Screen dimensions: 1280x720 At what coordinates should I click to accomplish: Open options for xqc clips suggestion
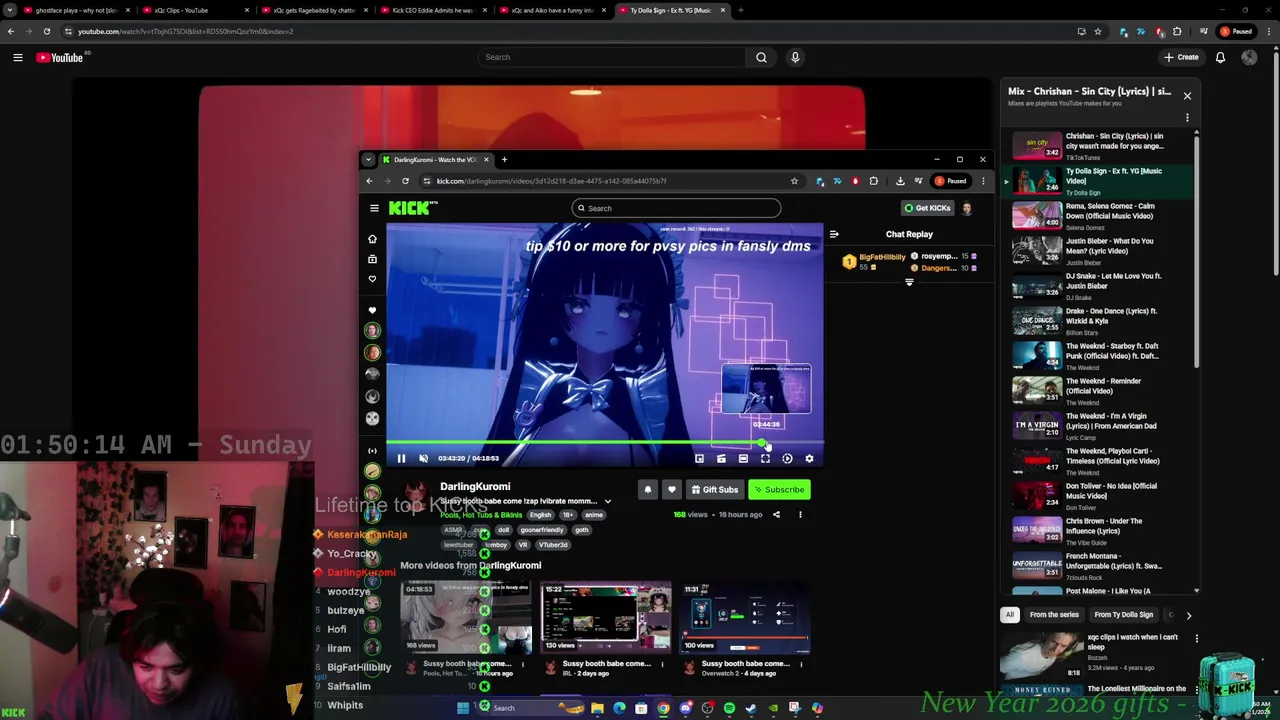pos(1196,638)
